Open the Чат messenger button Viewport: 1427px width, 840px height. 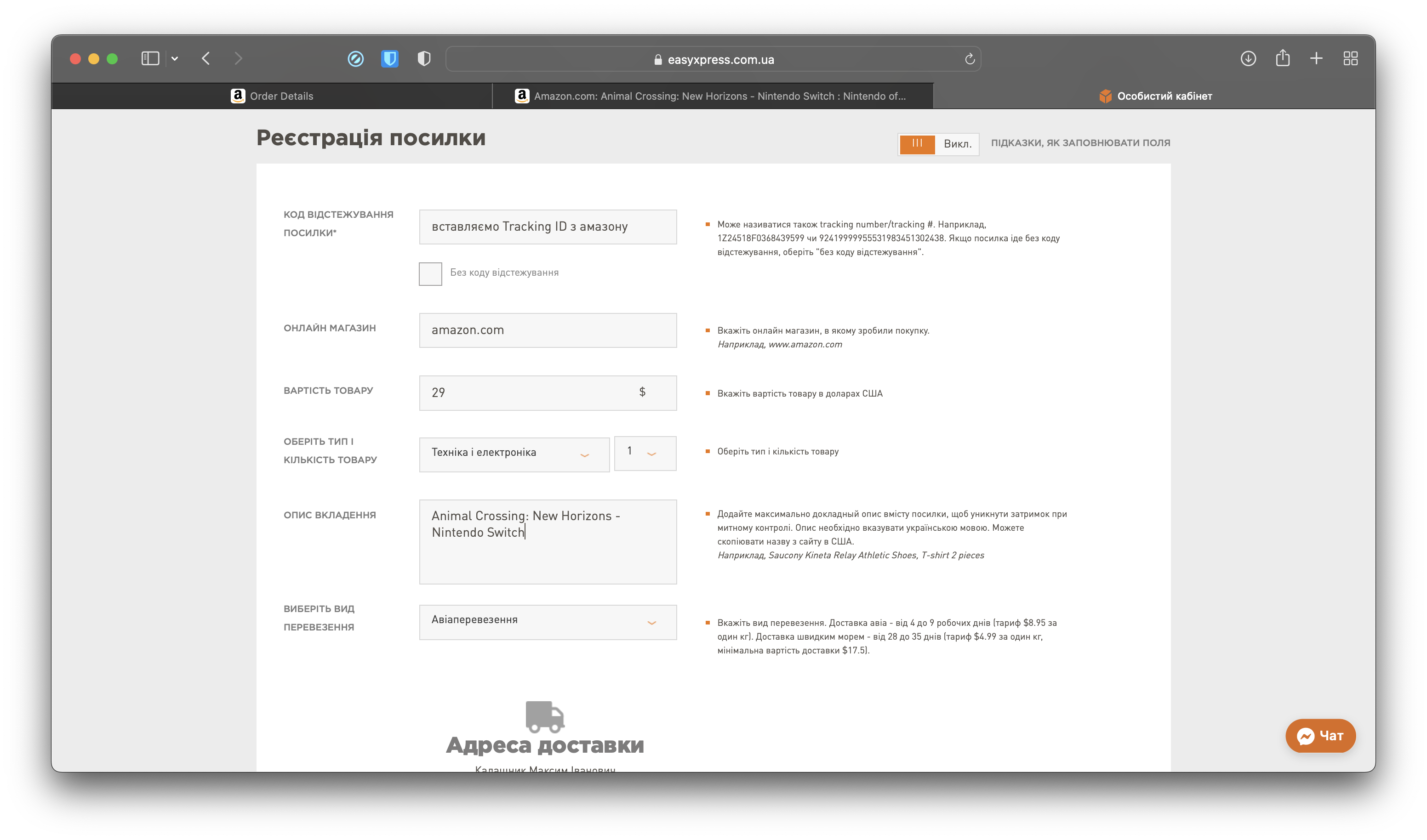pos(1320,736)
